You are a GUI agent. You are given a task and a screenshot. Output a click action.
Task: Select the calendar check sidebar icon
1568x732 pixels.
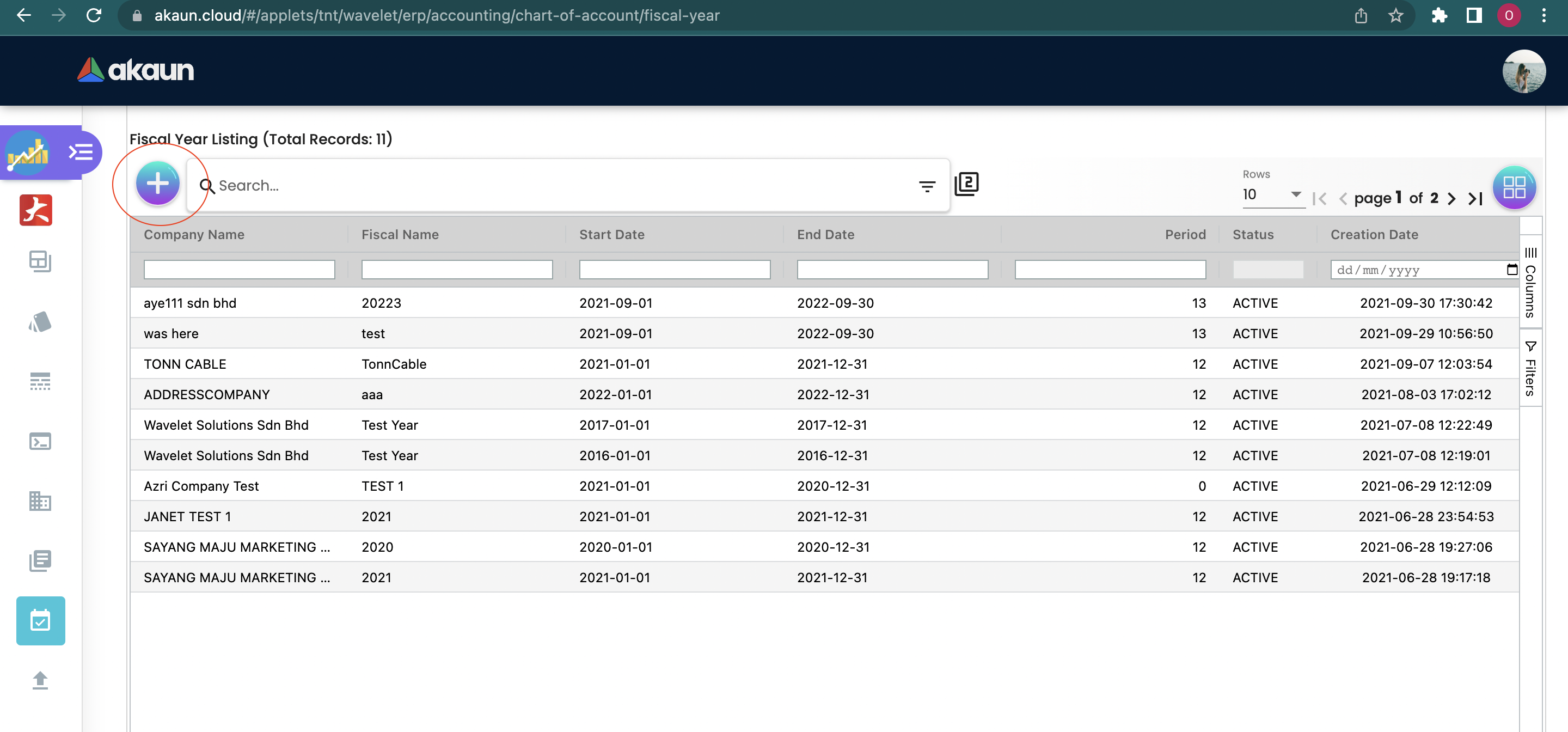coord(40,620)
